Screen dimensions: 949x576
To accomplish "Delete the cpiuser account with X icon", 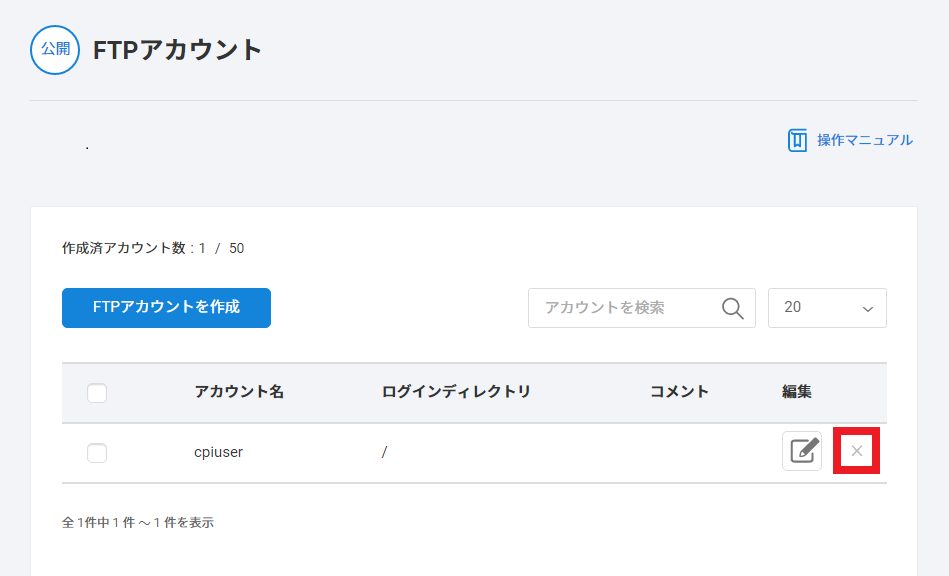I will (x=856, y=452).
